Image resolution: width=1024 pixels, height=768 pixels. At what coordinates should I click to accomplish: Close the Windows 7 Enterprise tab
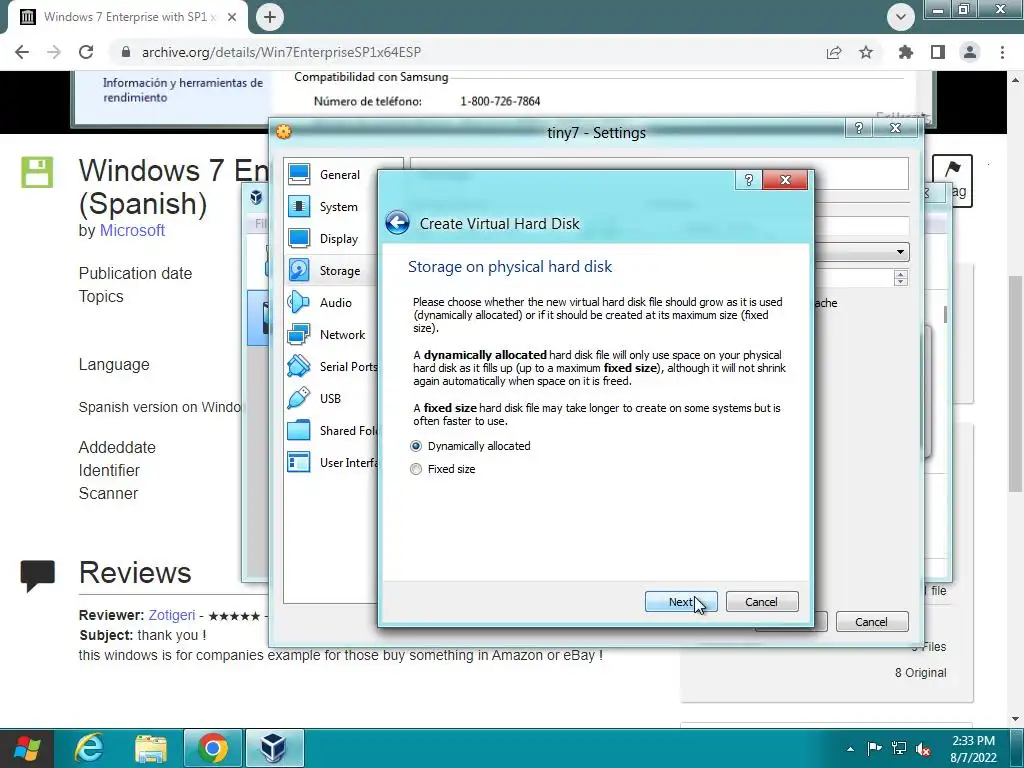click(232, 17)
